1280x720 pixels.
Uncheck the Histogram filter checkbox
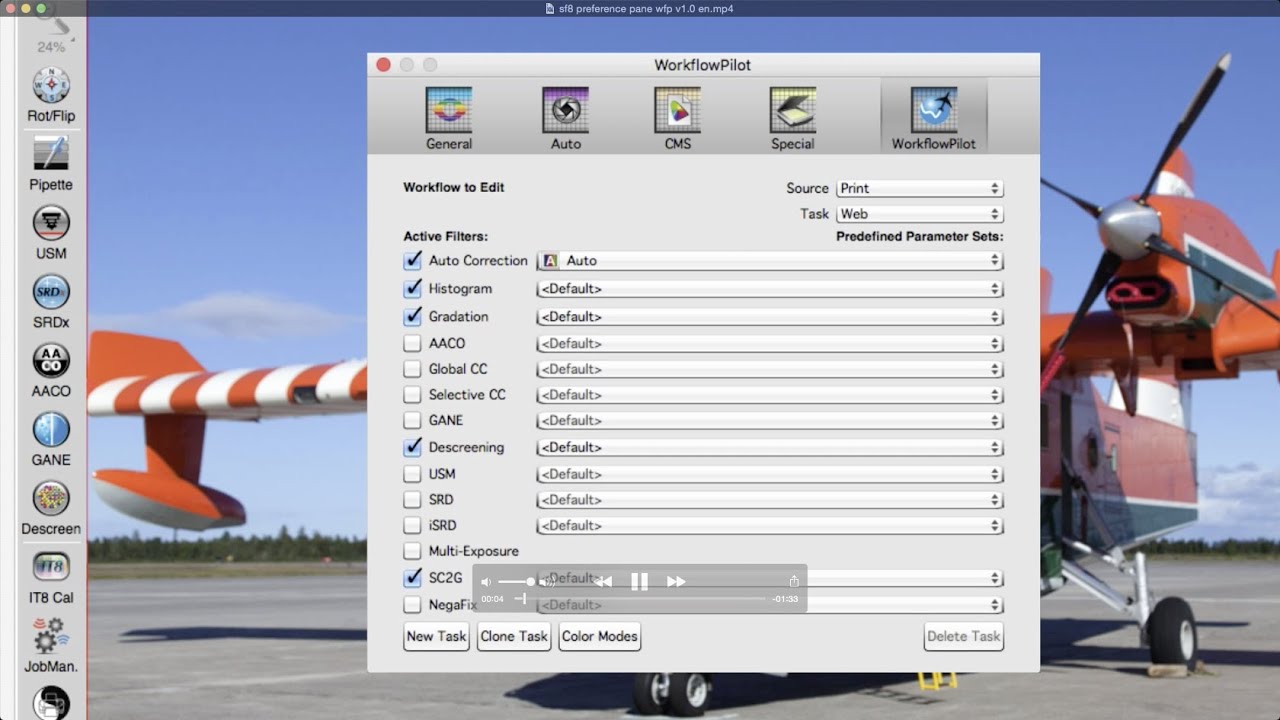(412, 289)
